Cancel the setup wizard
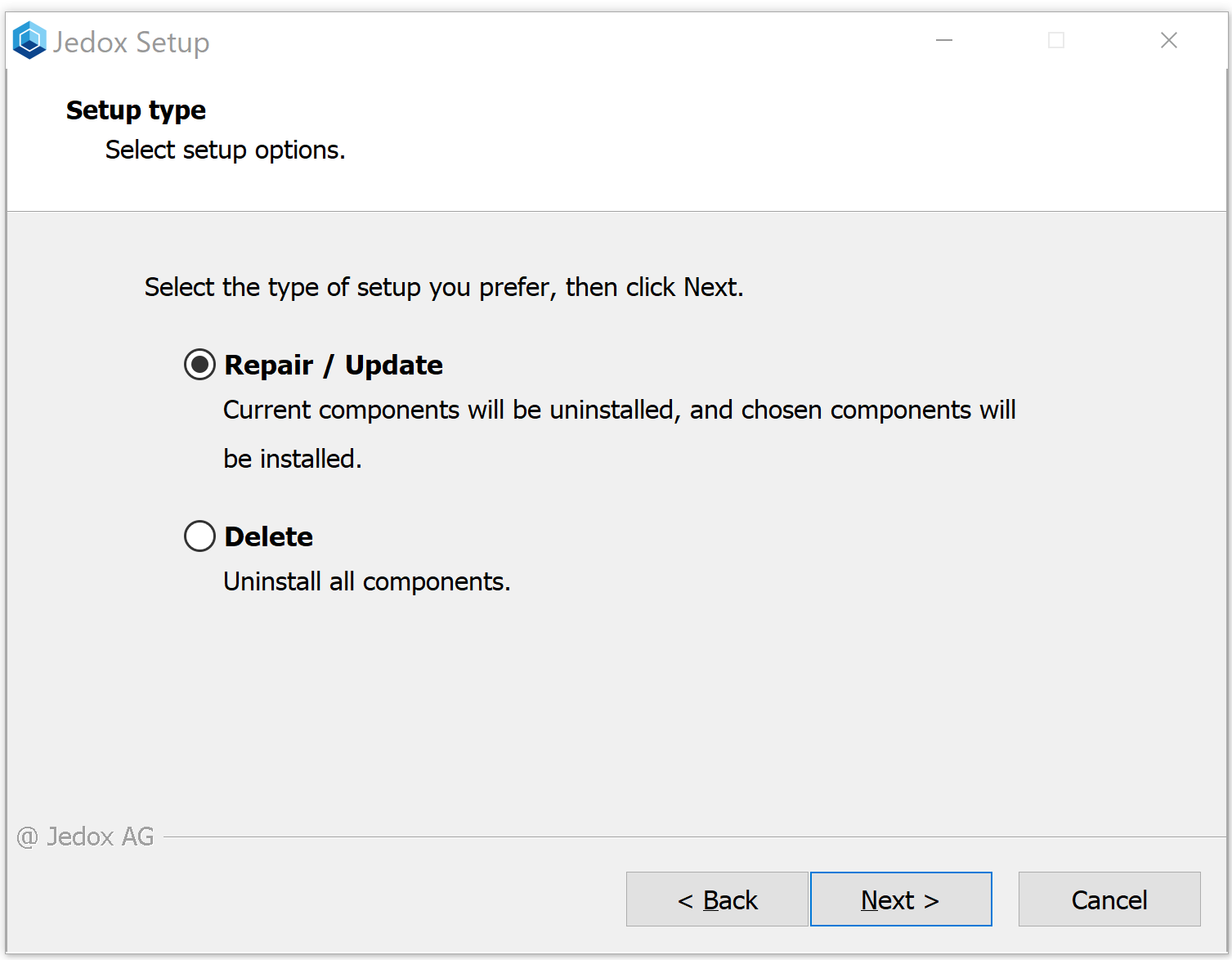 (1109, 899)
